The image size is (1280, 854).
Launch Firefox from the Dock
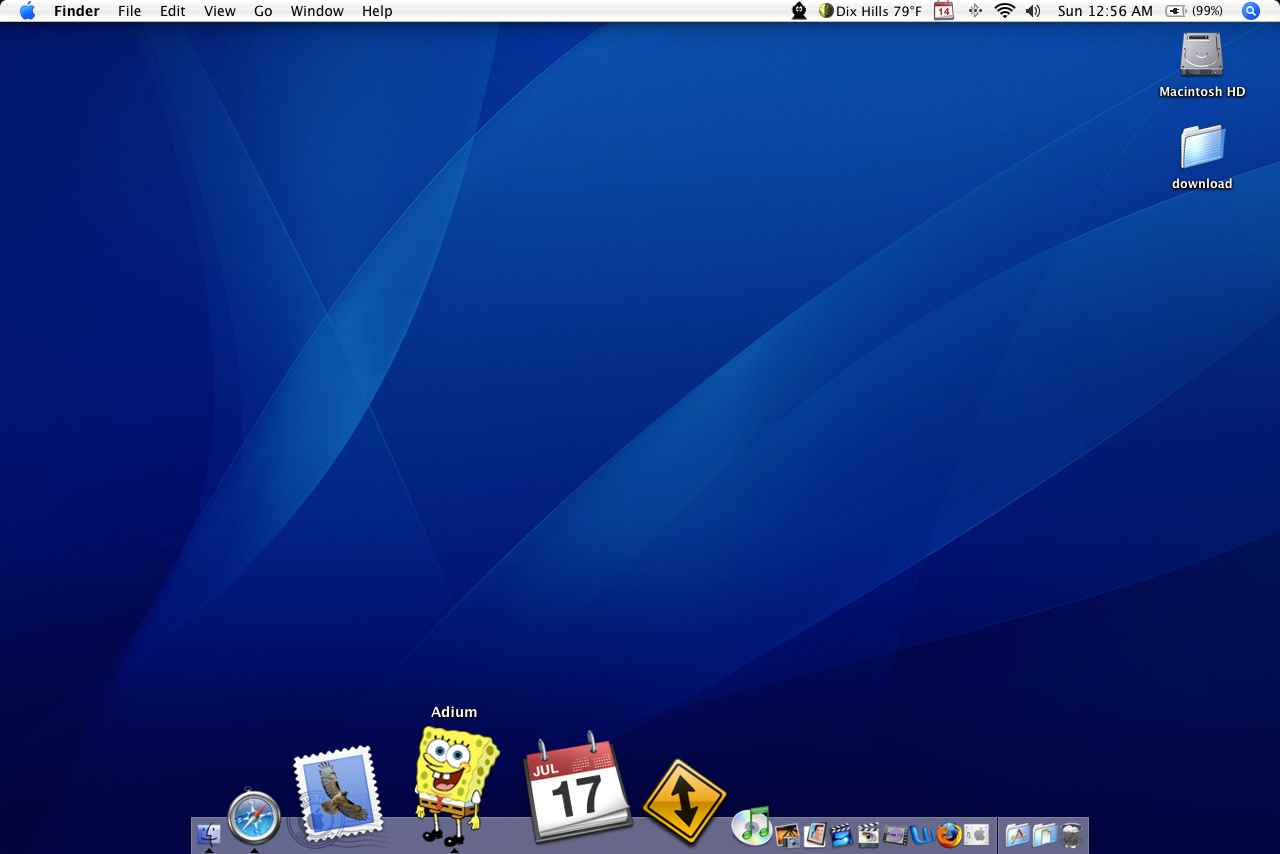click(x=949, y=834)
